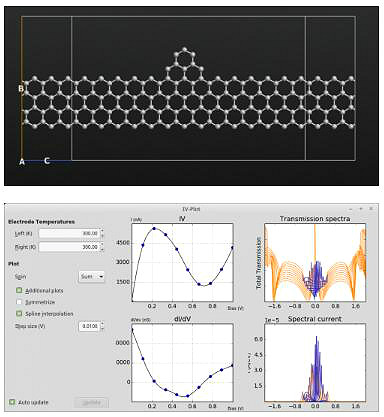Click the Left electrode temperature field

(69, 233)
